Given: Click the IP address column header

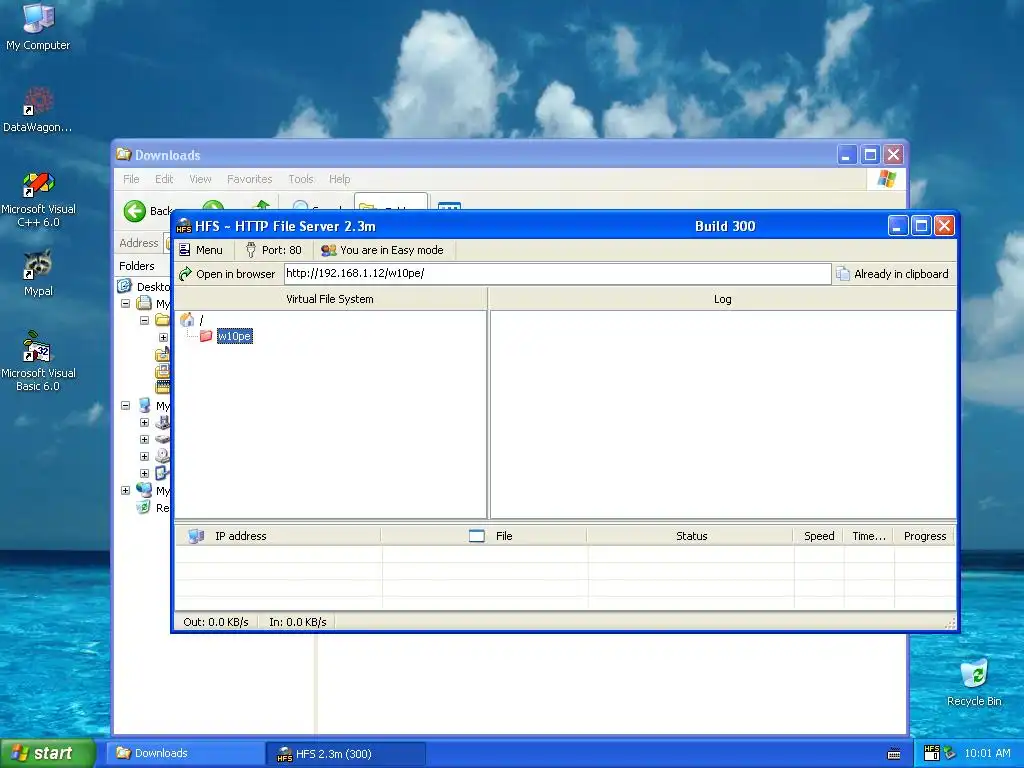Looking at the screenshot, I should click(x=278, y=536).
